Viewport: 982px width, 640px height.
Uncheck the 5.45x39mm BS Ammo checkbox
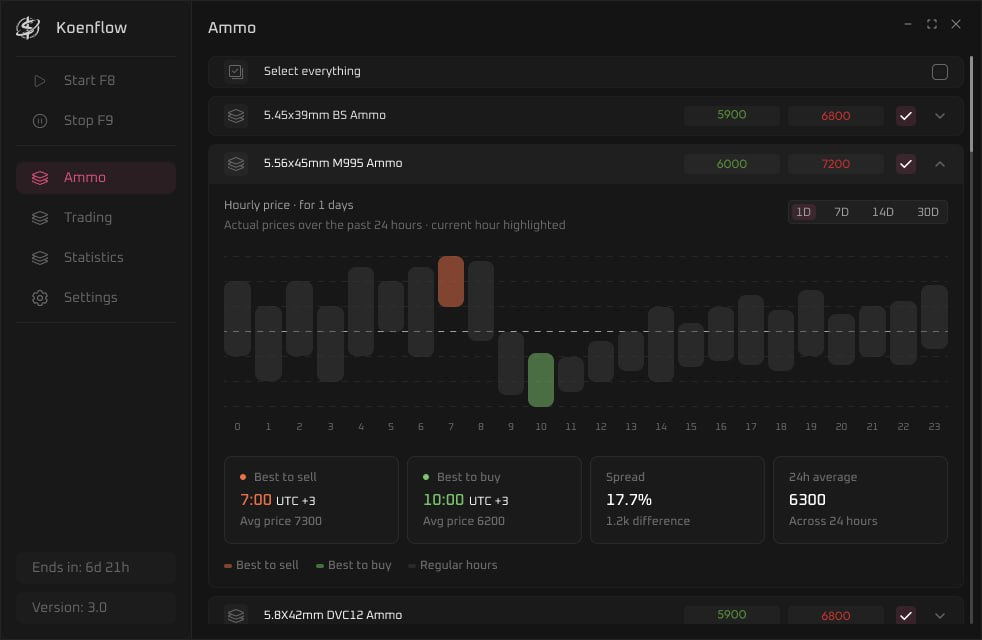tap(906, 116)
